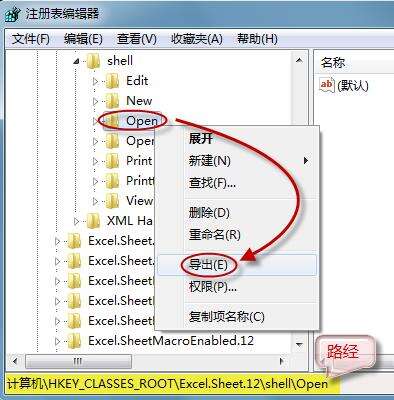
Task: Click the status bar registry path
Action: pos(167,384)
